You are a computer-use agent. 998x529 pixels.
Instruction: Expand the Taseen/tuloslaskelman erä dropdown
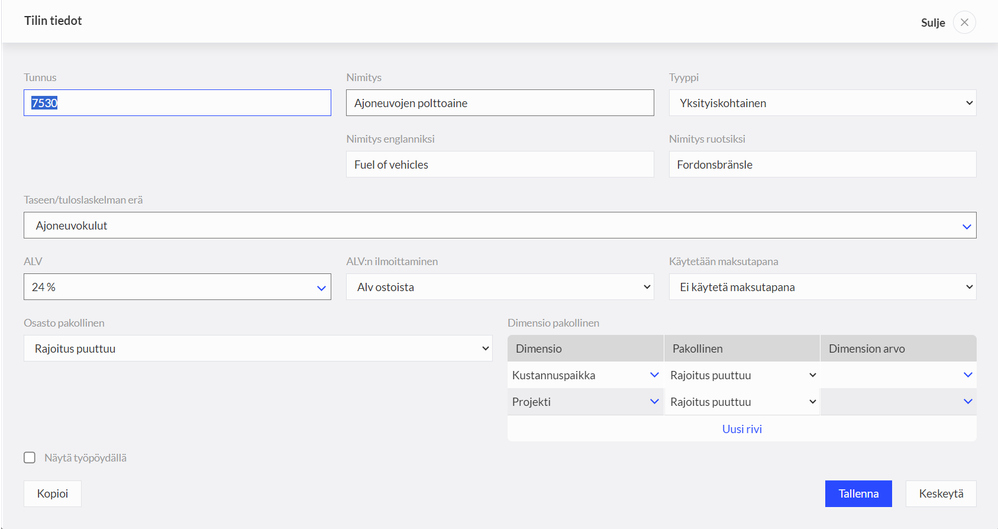click(x=500, y=226)
